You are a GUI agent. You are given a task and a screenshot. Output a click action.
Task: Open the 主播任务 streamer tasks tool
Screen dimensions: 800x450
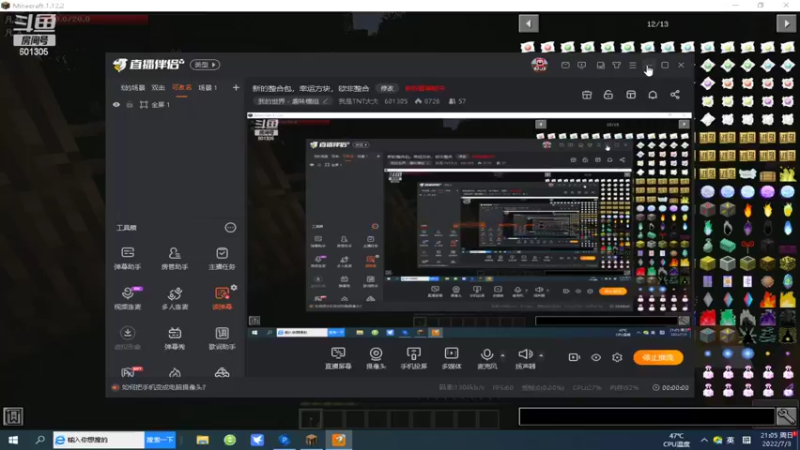pos(222,258)
